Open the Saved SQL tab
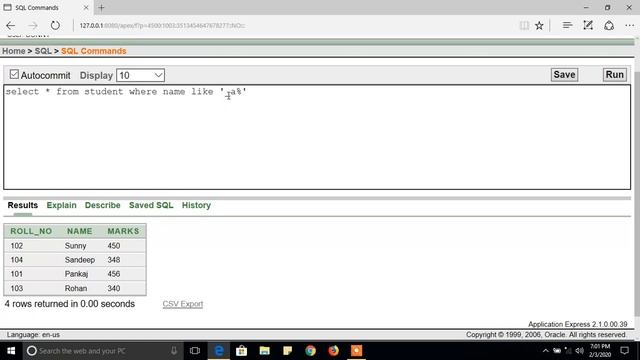Viewport: 640px width, 360px height. 151,205
